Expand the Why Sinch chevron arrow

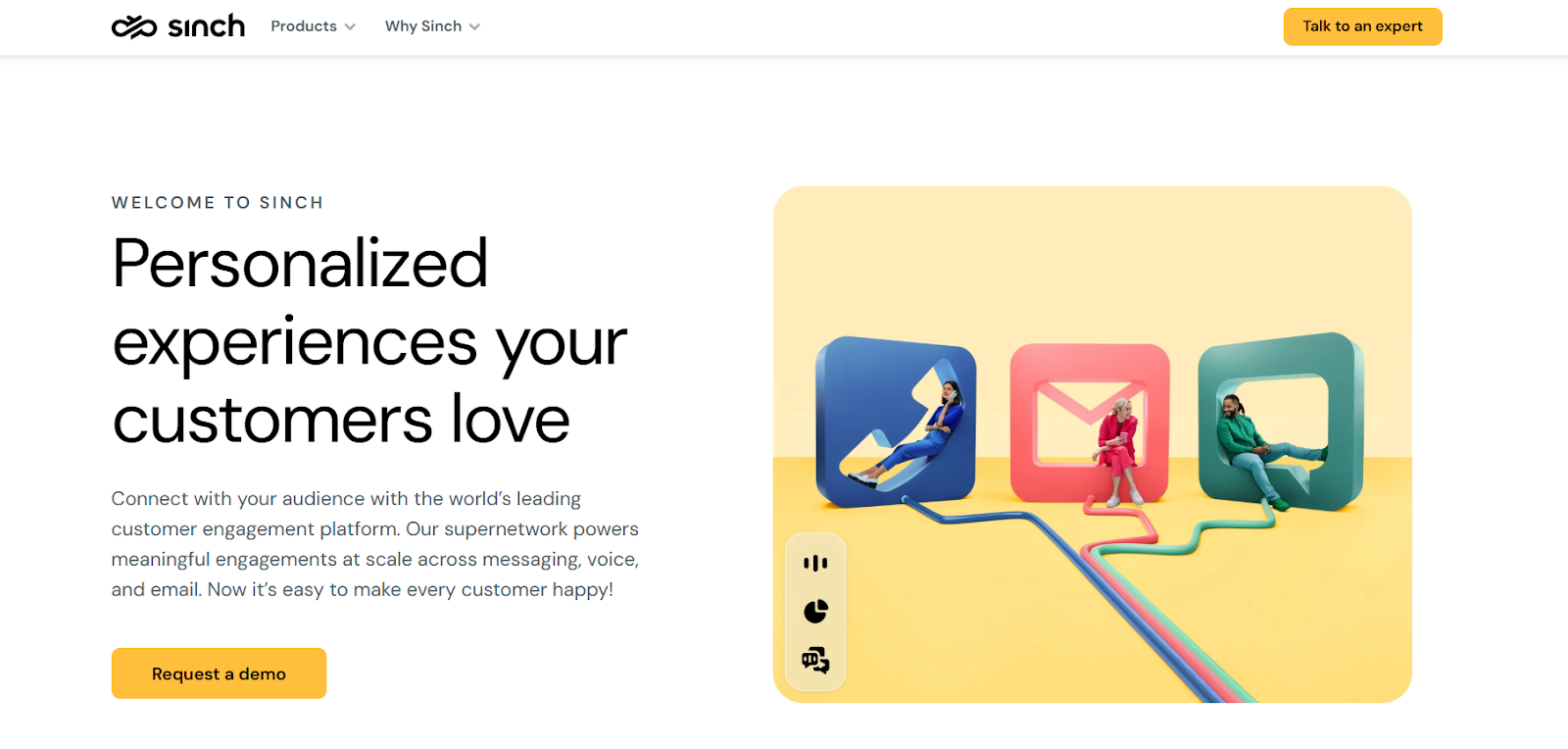[474, 26]
